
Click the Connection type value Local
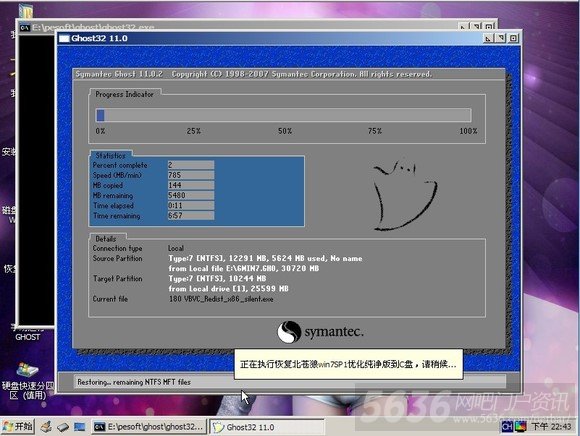coord(176,248)
